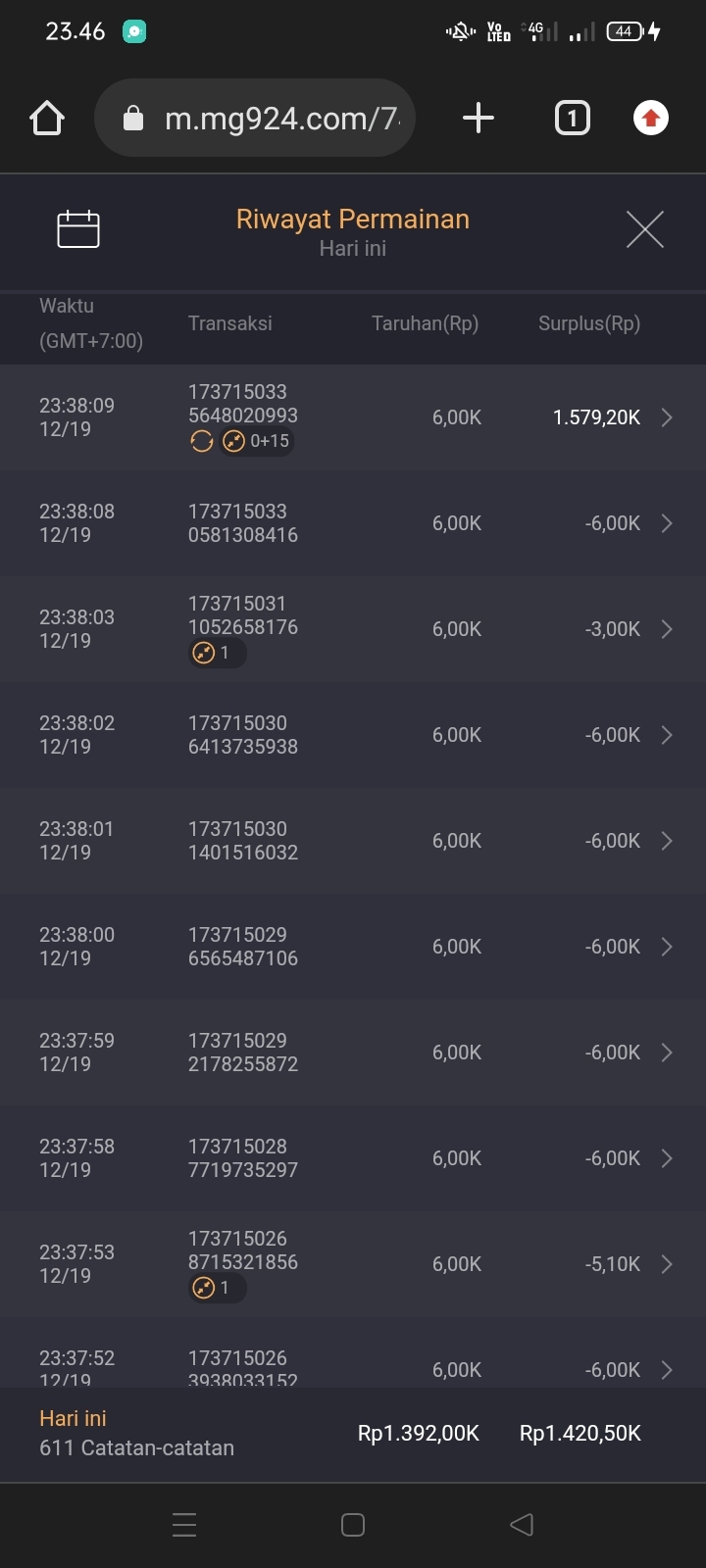706x1568 pixels.
Task: Tap the red upload arrow browser icon
Action: 650,119
